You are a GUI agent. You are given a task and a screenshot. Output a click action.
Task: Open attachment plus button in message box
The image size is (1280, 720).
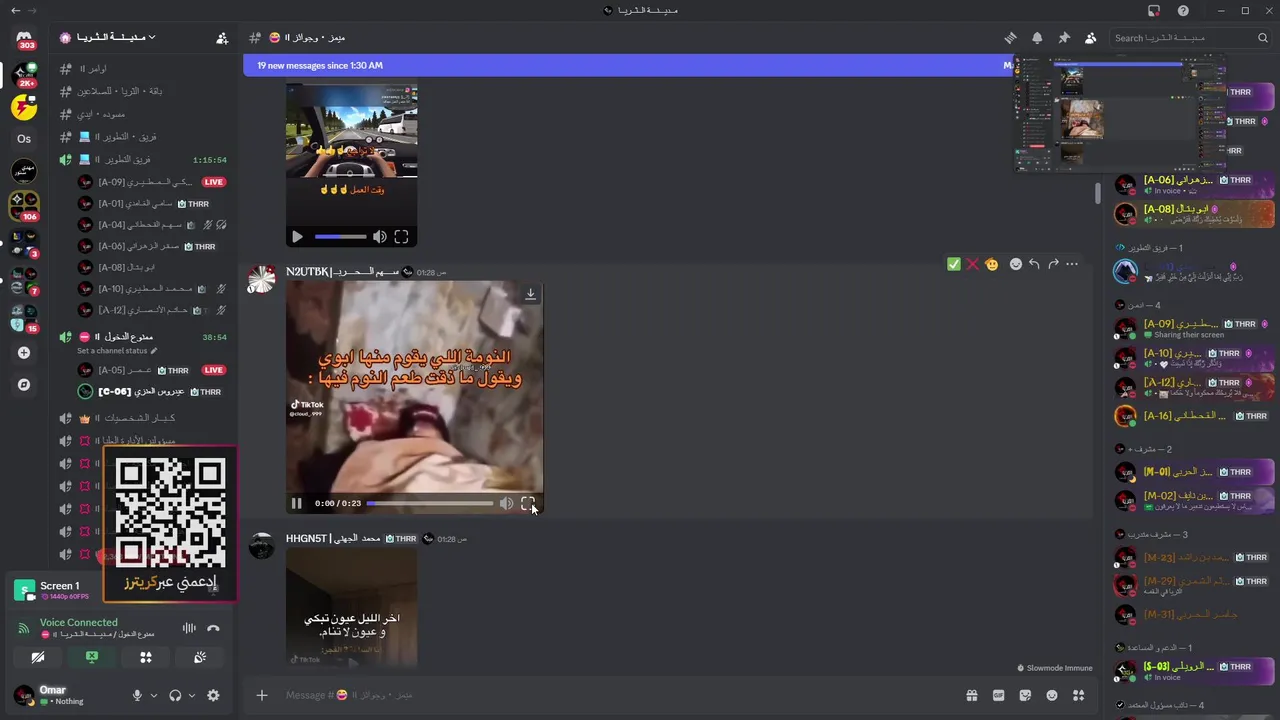(262, 695)
